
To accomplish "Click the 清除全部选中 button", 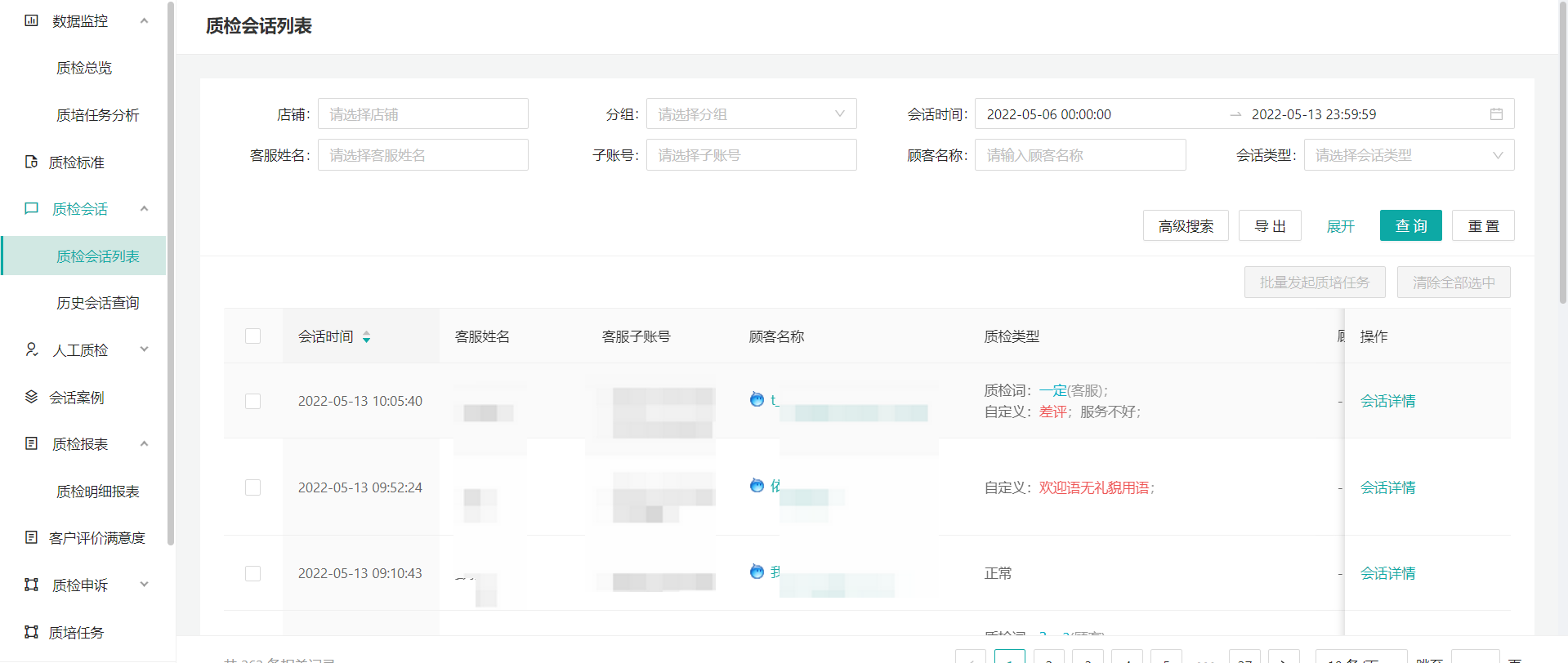I will tap(1454, 283).
